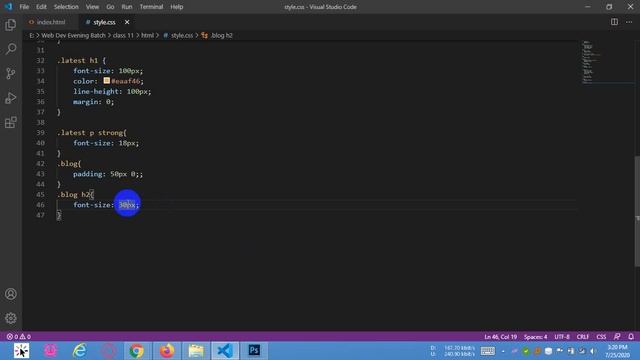Viewport: 640px width, 360px height.
Task: Click the '.blog h2{' selector line
Action: coord(76,194)
